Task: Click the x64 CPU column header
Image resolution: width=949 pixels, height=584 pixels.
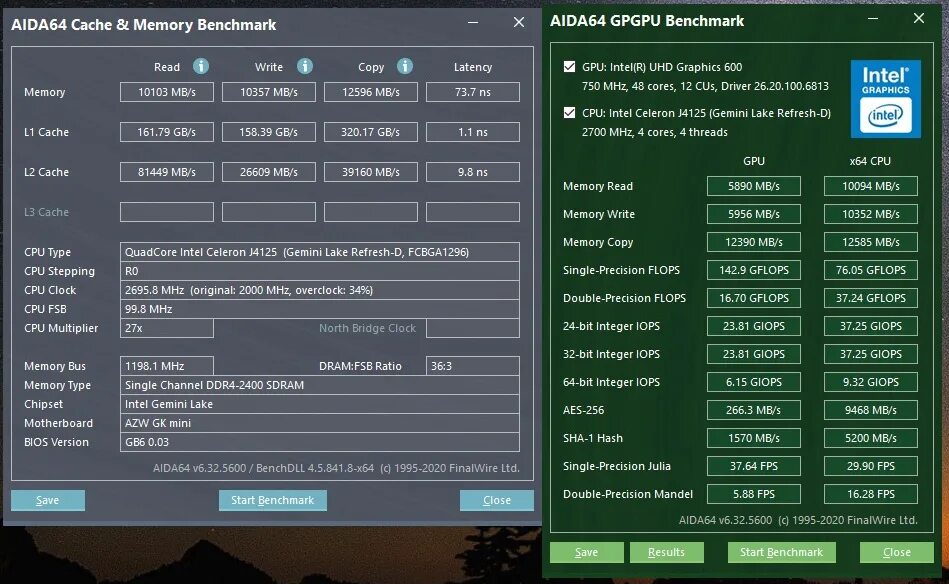Action: (870, 161)
